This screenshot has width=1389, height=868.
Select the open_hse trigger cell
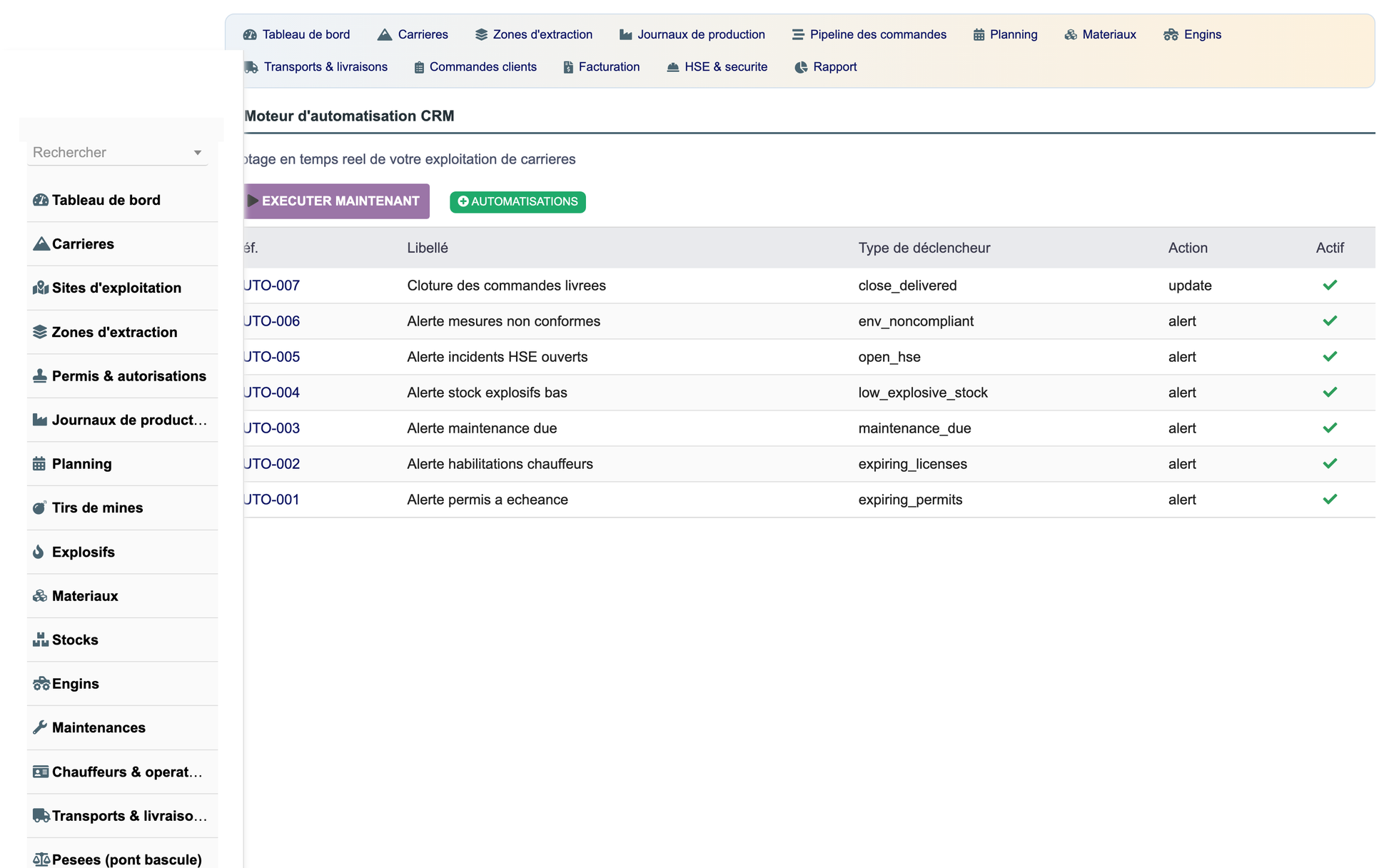coord(889,357)
